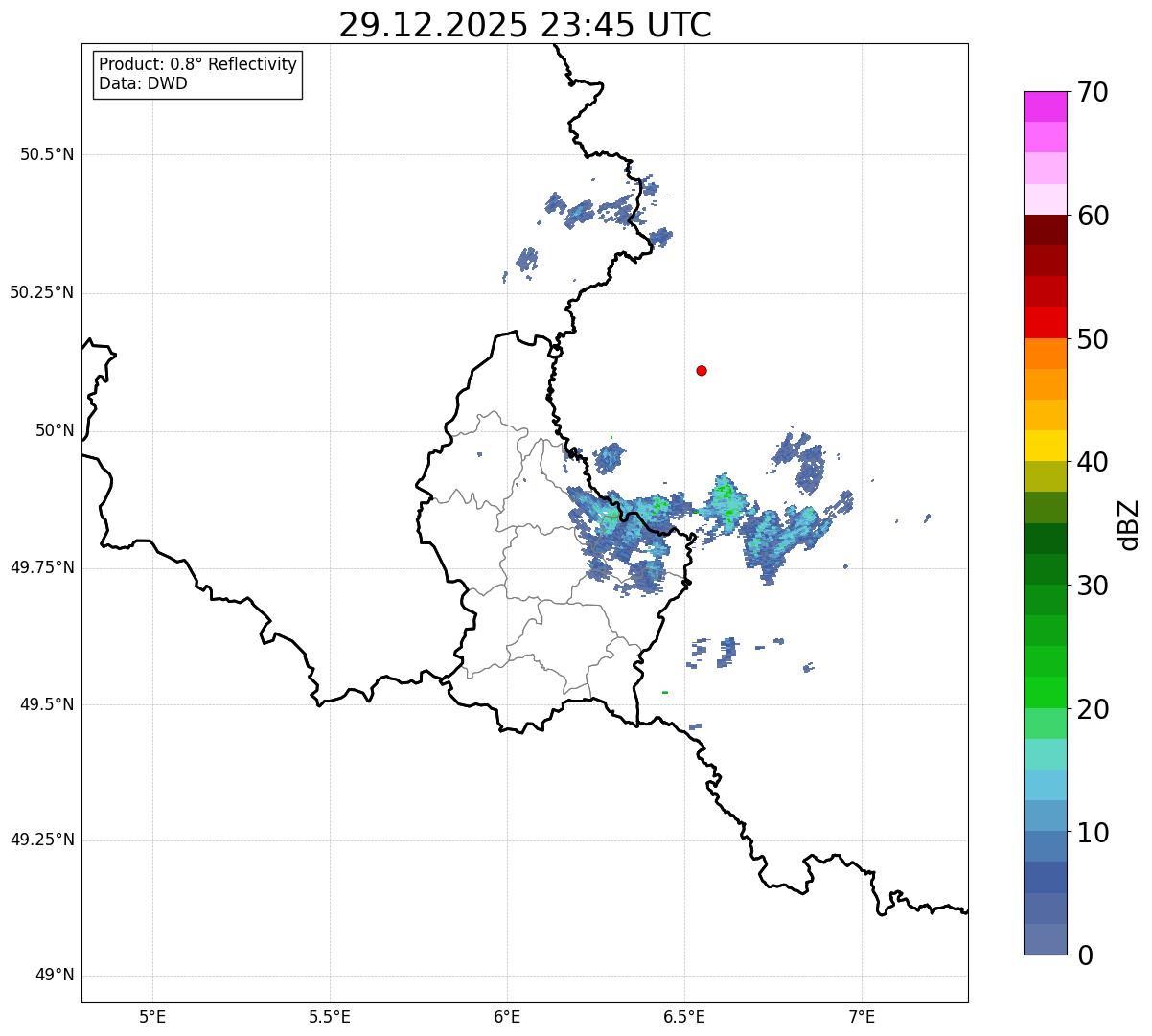Click the colorbar tick label "10"

coord(1092,832)
